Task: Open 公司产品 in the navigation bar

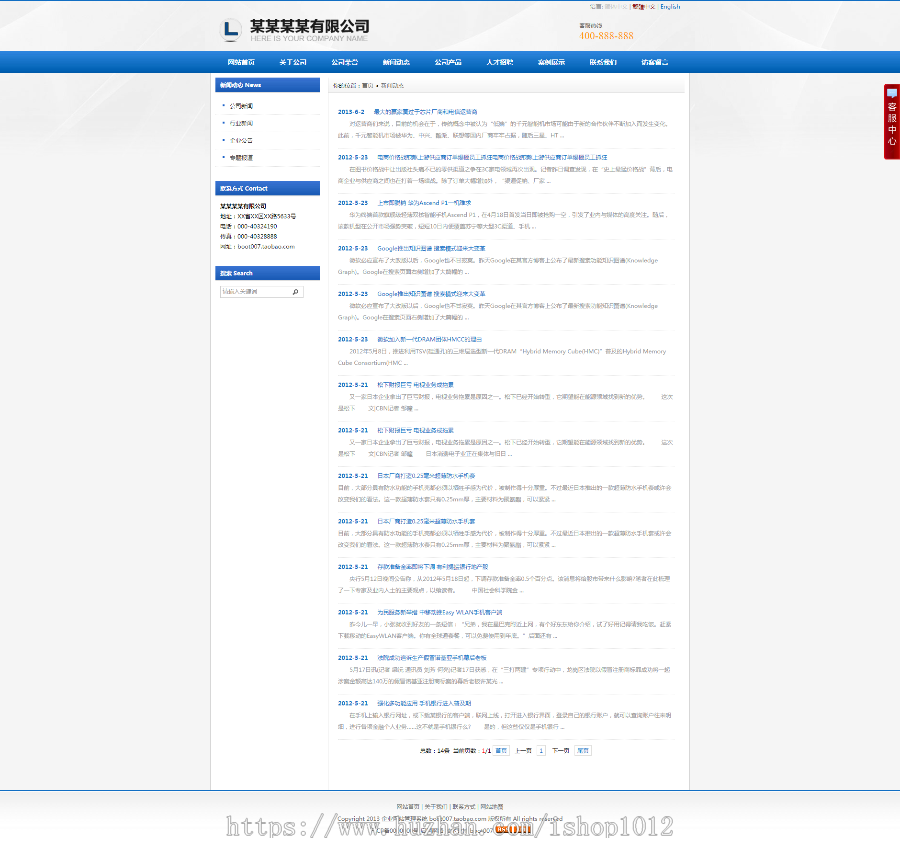Action: coord(448,62)
